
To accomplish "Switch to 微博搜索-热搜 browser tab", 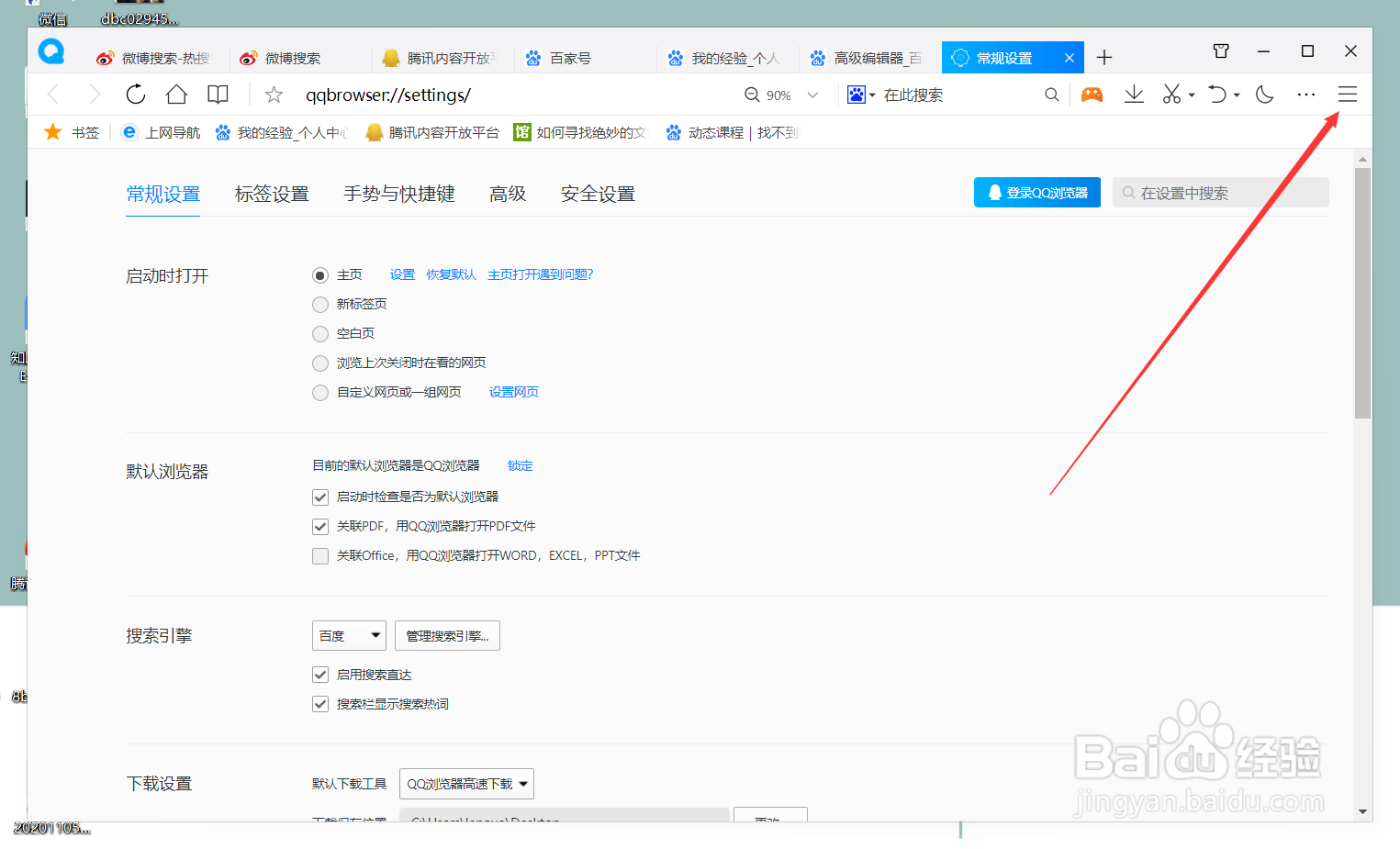I will [x=156, y=58].
